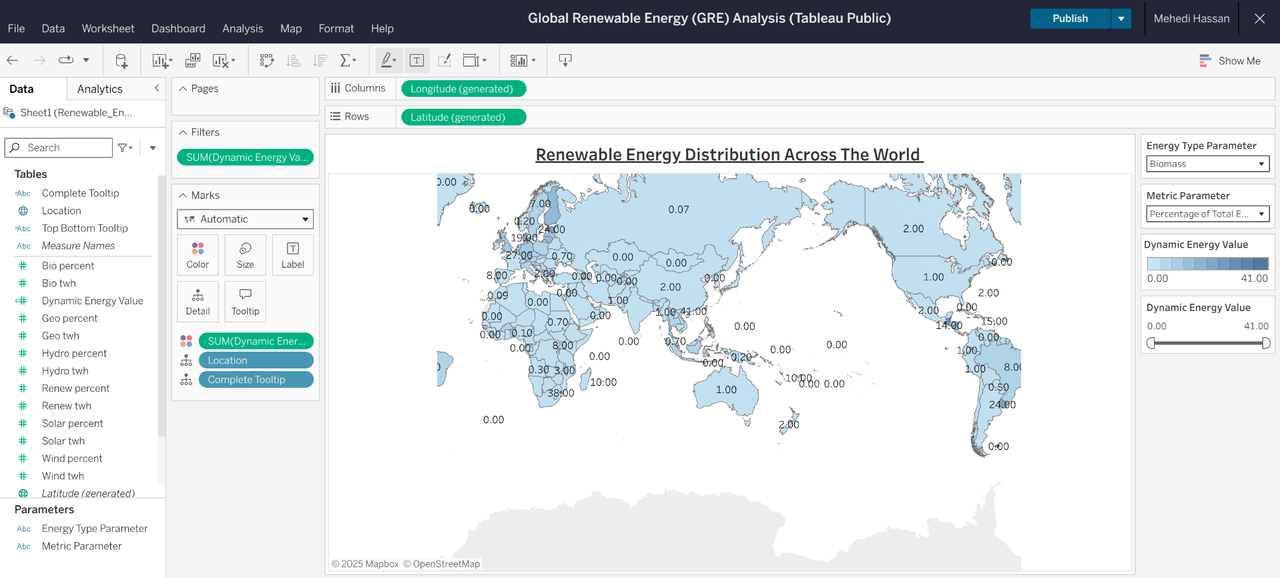Toggle the Show Mark Labels icon
1280x578 pixels.
click(x=417, y=61)
